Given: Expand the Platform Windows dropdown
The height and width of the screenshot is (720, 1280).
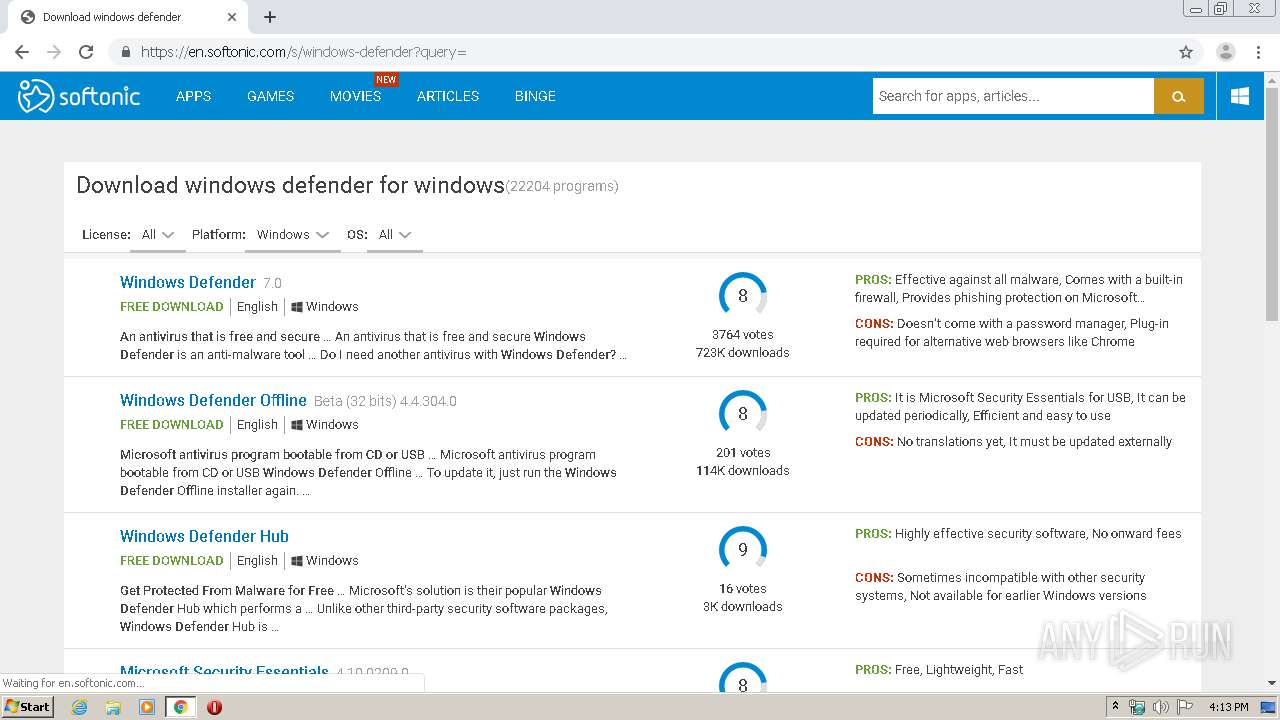Looking at the screenshot, I should click(x=292, y=235).
